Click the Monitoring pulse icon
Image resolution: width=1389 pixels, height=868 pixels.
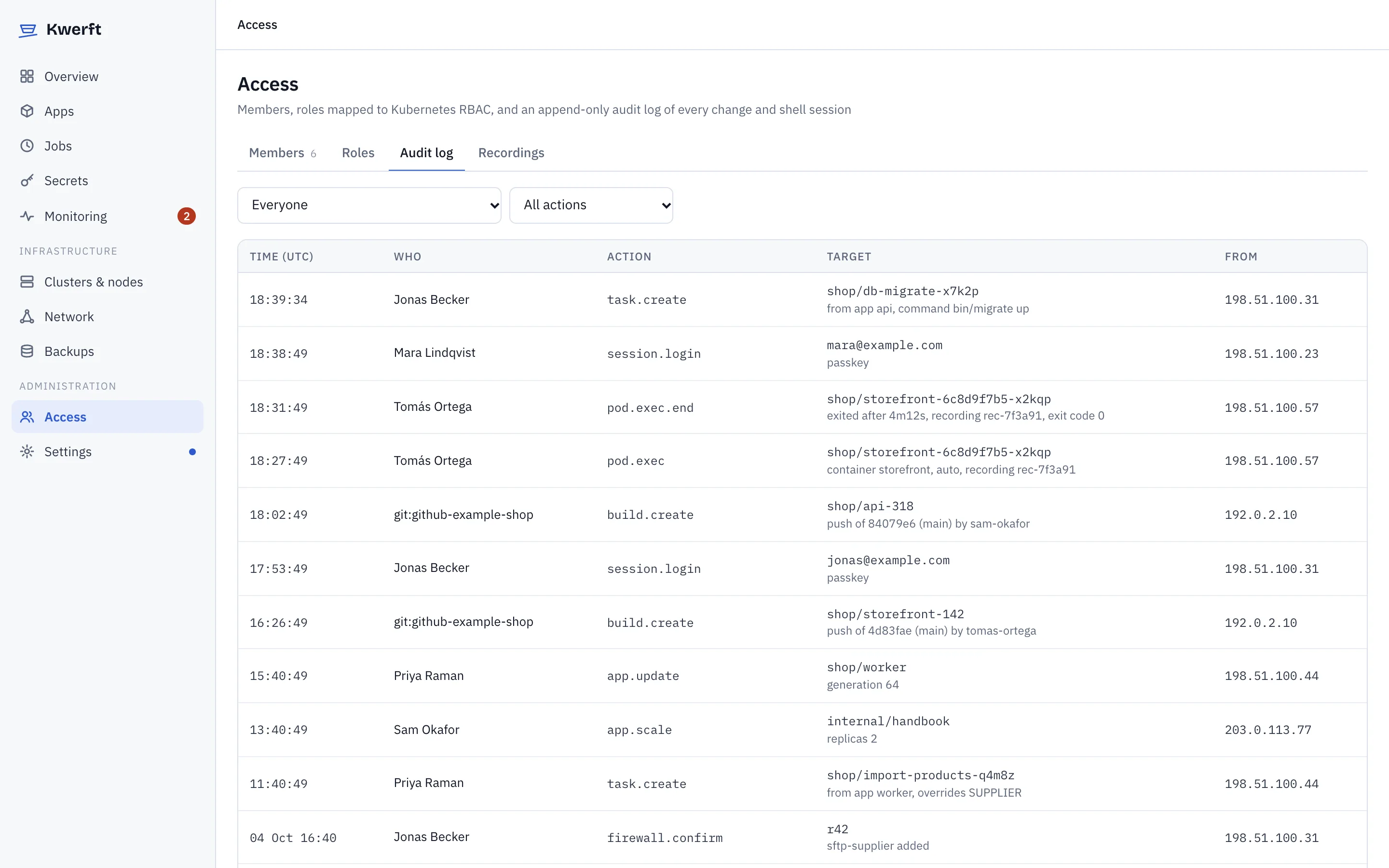(x=27, y=217)
